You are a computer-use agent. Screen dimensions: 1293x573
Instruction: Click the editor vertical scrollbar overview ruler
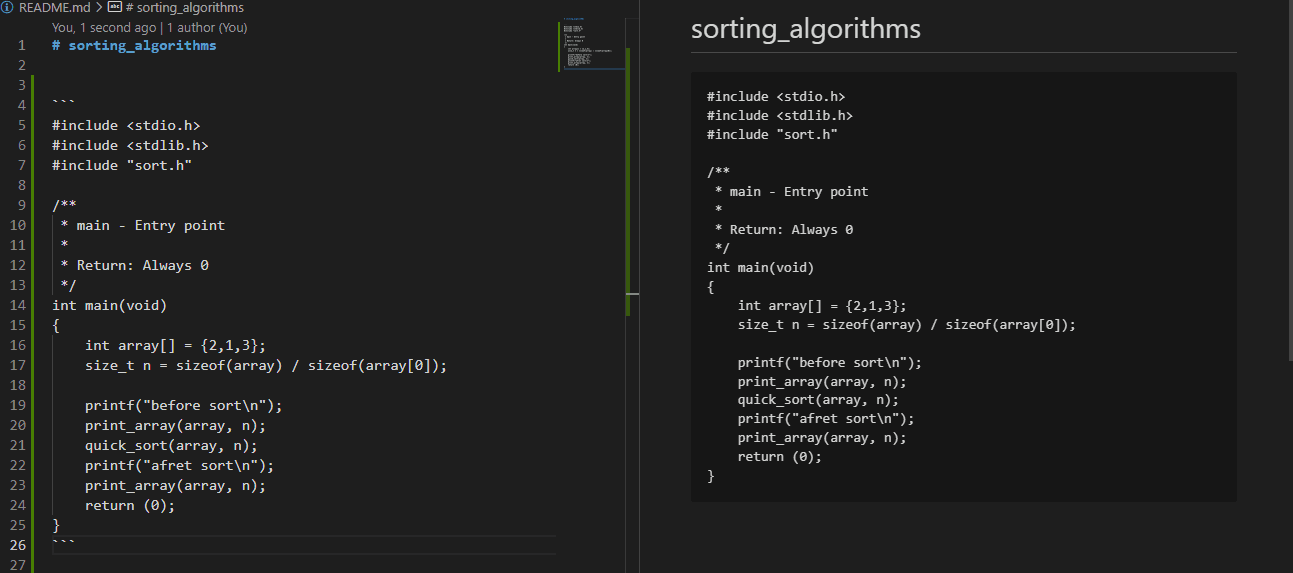click(x=628, y=180)
